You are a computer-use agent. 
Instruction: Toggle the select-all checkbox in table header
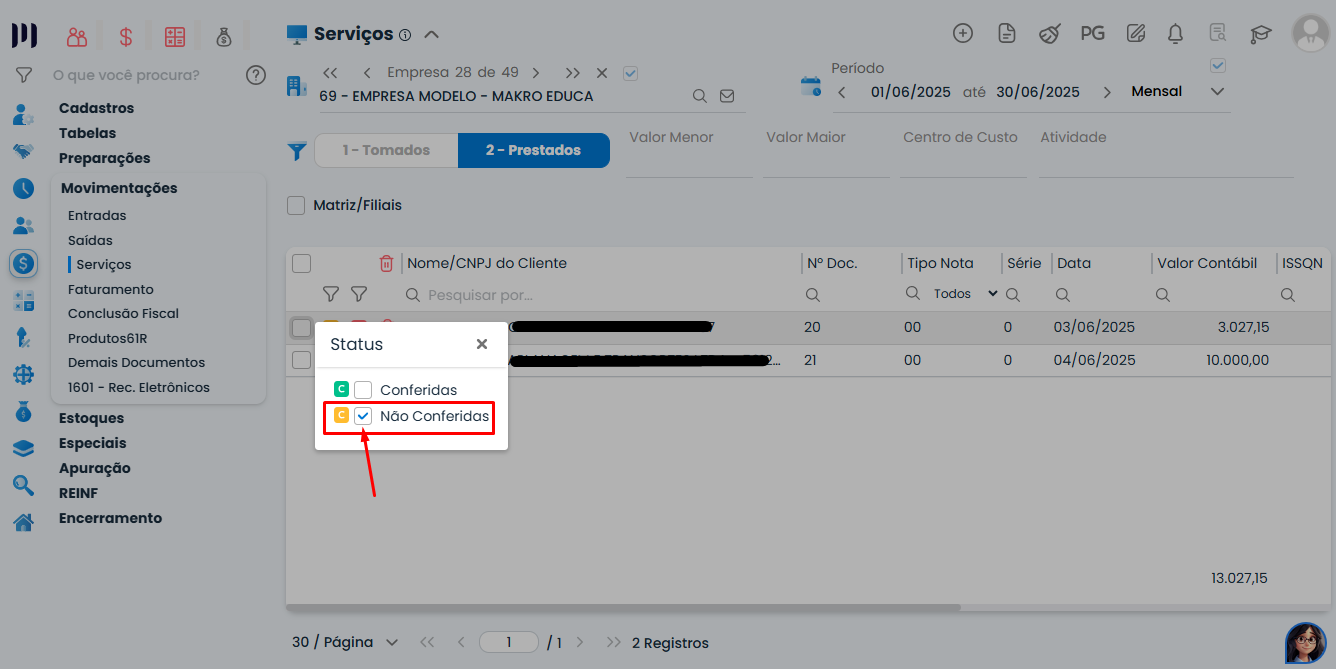pyautogui.click(x=301, y=263)
